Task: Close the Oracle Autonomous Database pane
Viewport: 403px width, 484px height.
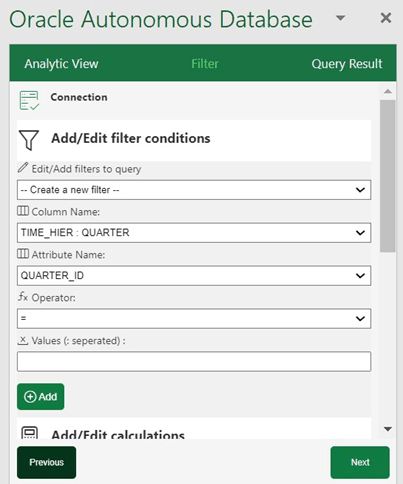Action: pyautogui.click(x=386, y=18)
